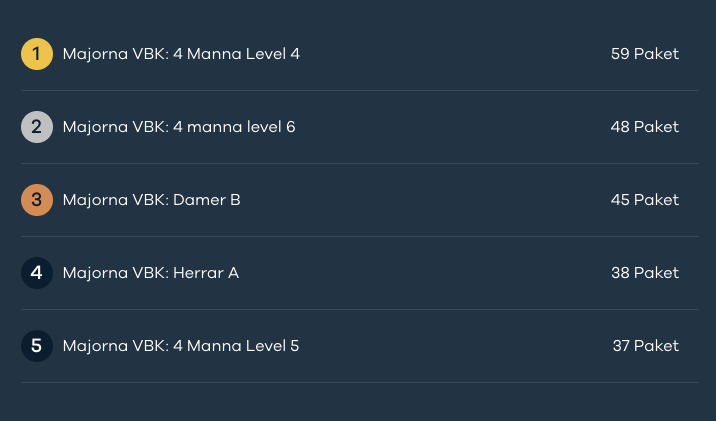Image resolution: width=716 pixels, height=421 pixels.
Task: Click the gold rank 1 badge
Action: tap(37, 54)
